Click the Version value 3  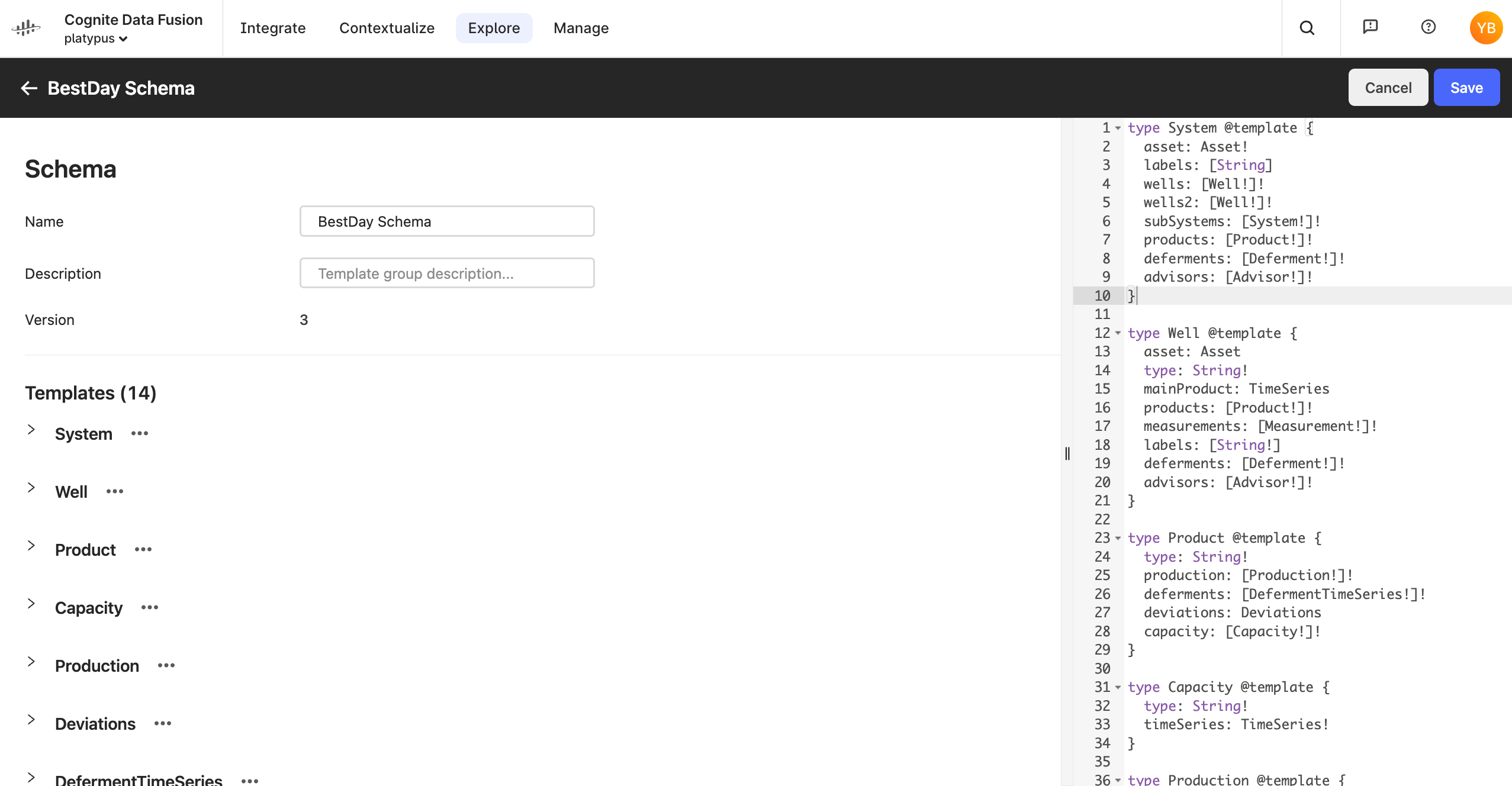point(304,320)
